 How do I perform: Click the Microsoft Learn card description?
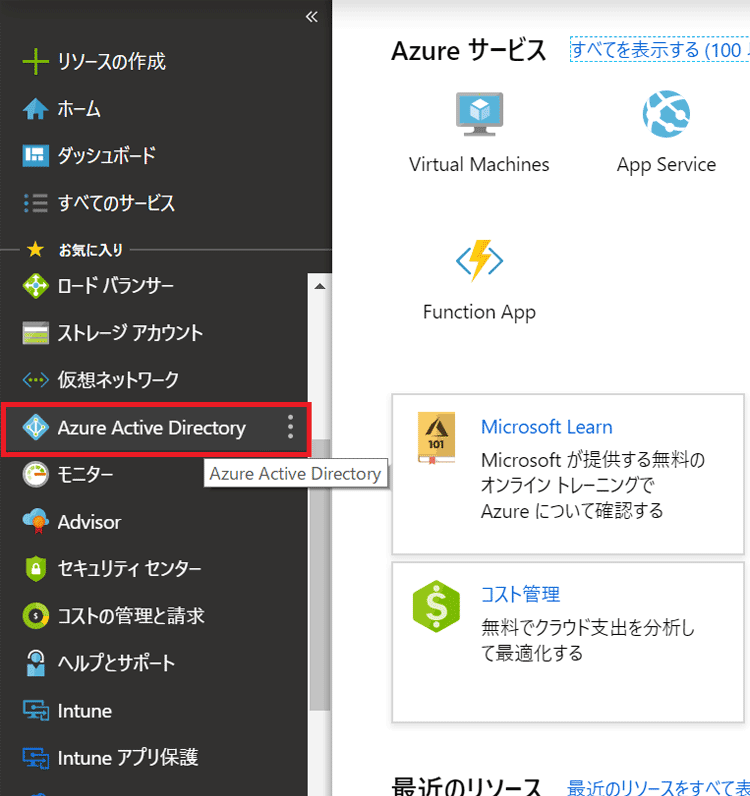[593, 485]
